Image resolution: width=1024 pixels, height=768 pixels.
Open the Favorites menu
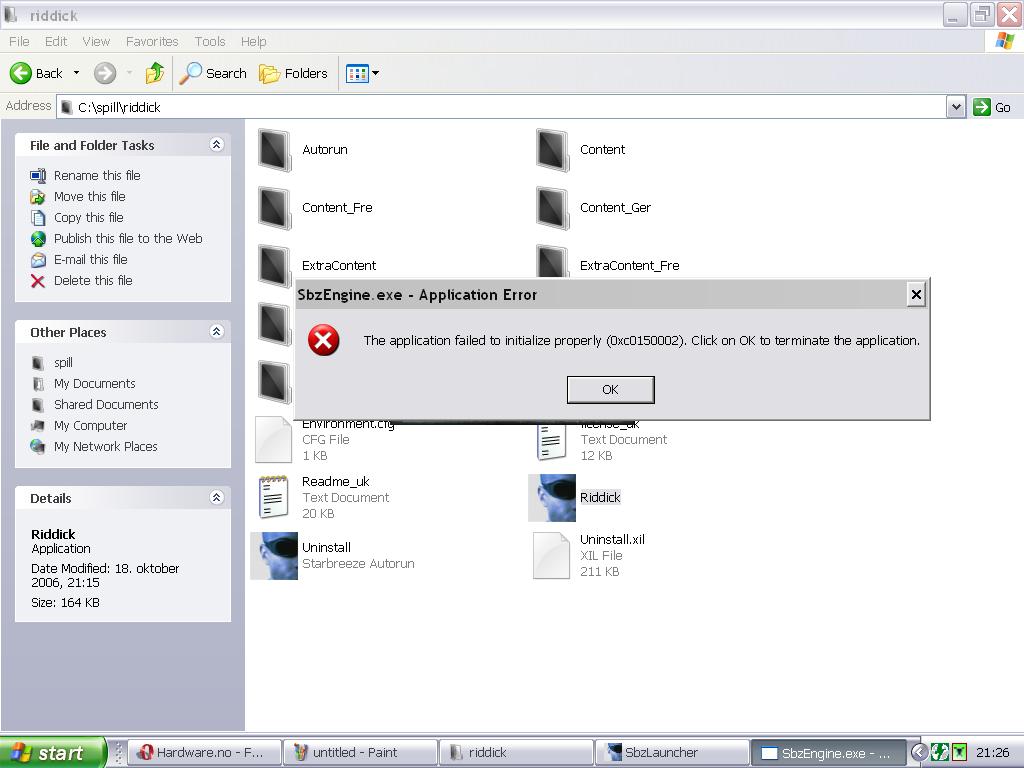tap(152, 41)
